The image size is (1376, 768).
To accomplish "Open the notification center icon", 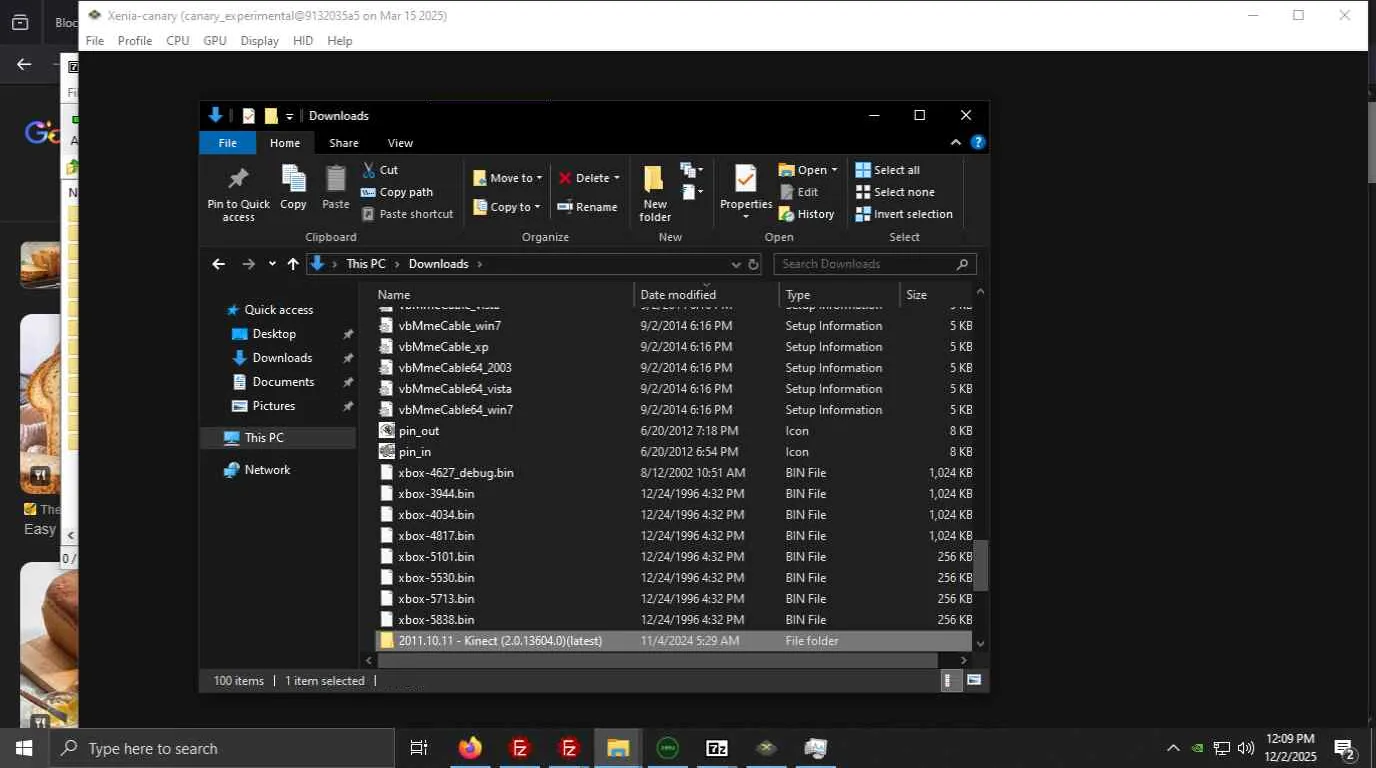I will coord(1345,748).
